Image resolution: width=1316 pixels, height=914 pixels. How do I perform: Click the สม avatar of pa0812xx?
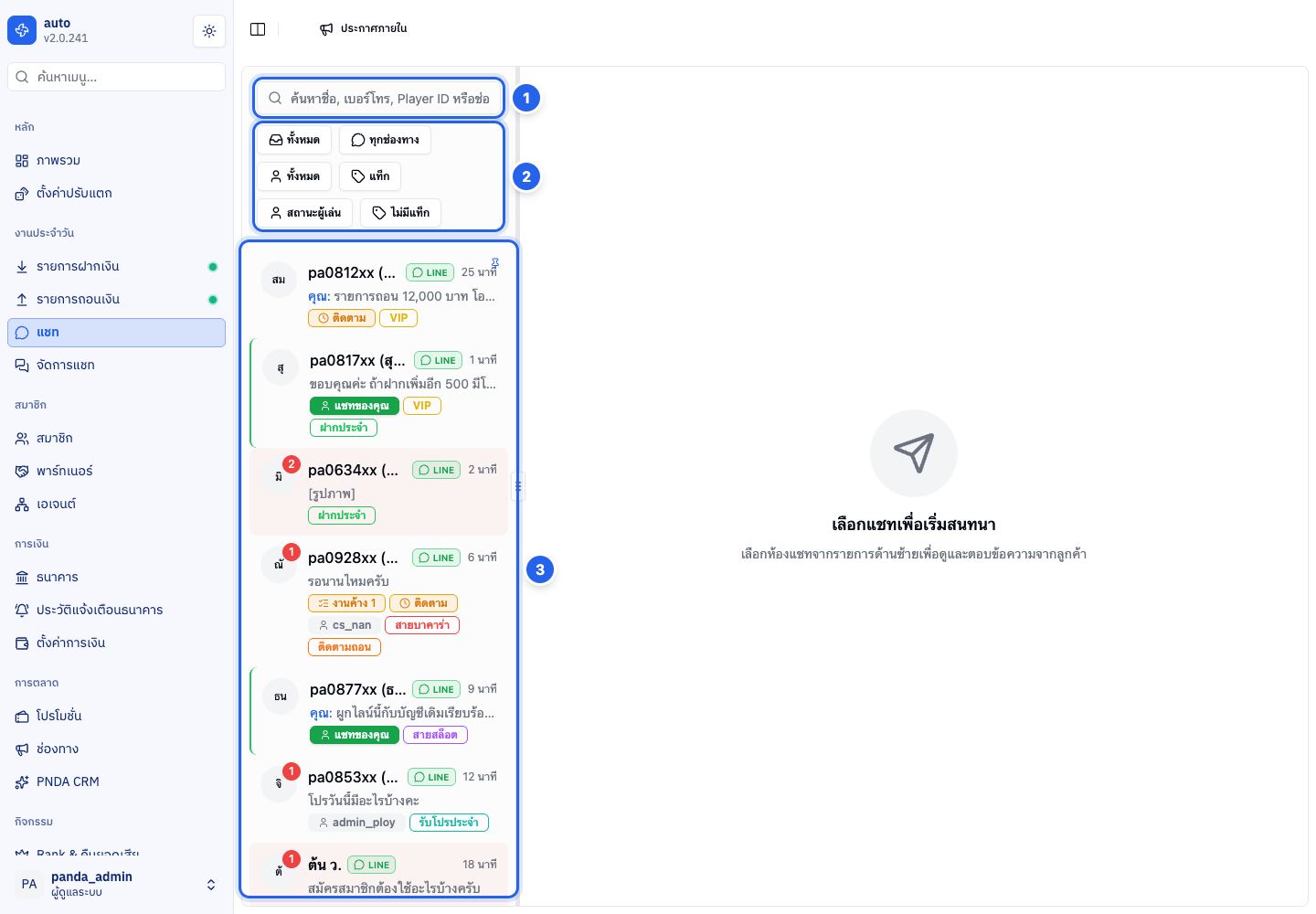point(279,280)
